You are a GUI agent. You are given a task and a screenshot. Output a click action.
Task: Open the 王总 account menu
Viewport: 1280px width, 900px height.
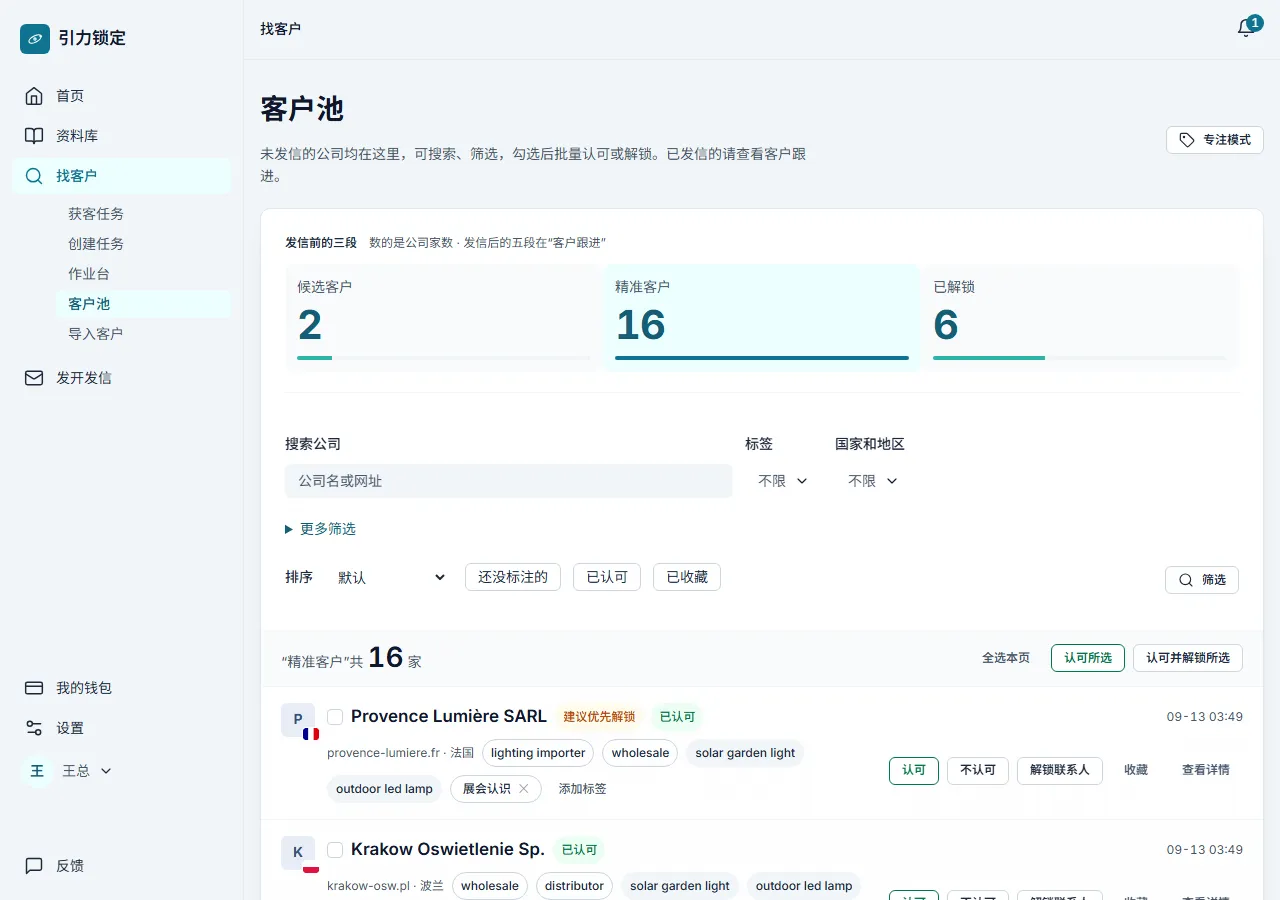point(67,771)
